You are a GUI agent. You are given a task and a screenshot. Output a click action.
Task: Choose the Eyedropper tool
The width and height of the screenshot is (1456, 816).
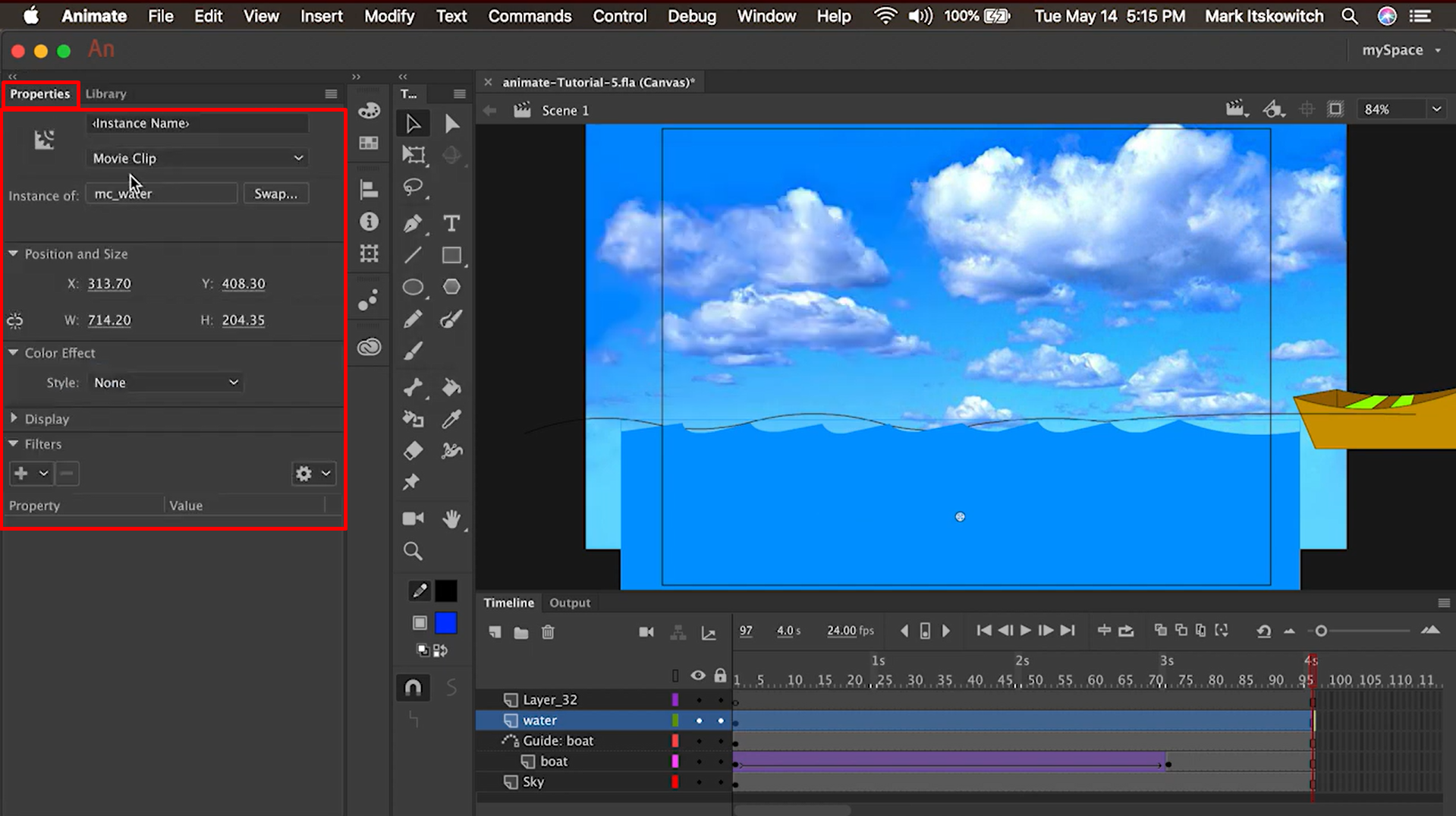pos(452,418)
